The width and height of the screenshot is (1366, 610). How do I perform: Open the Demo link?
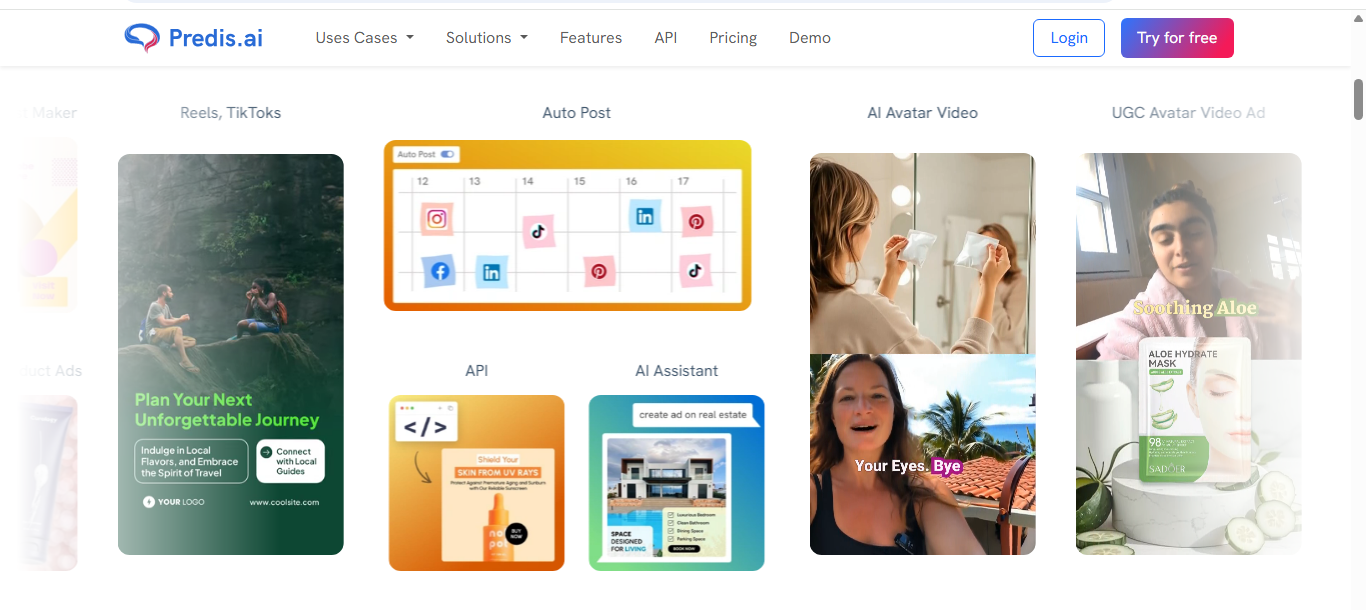click(810, 38)
